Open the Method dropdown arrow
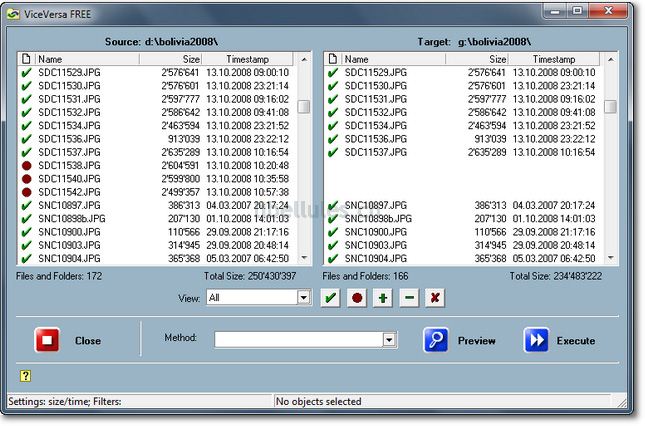This screenshot has width=645, height=426. coord(389,340)
